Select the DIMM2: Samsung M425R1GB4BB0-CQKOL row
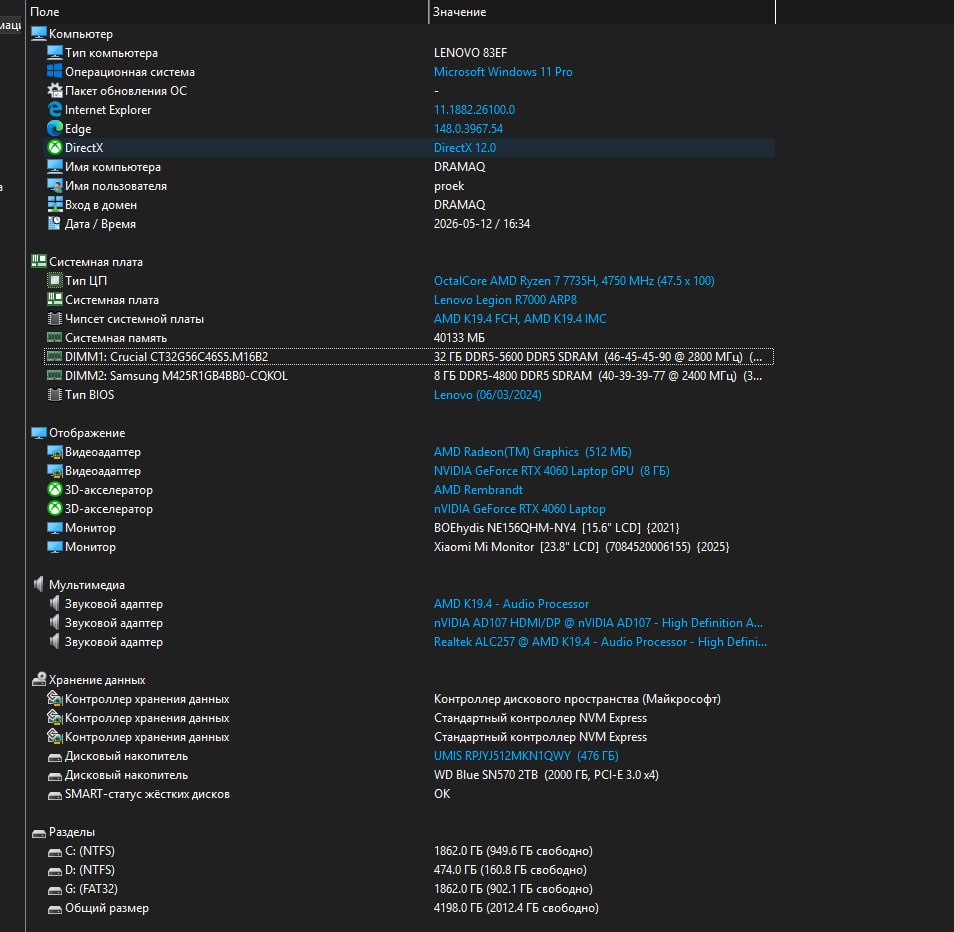This screenshot has width=954, height=932. [x=409, y=375]
